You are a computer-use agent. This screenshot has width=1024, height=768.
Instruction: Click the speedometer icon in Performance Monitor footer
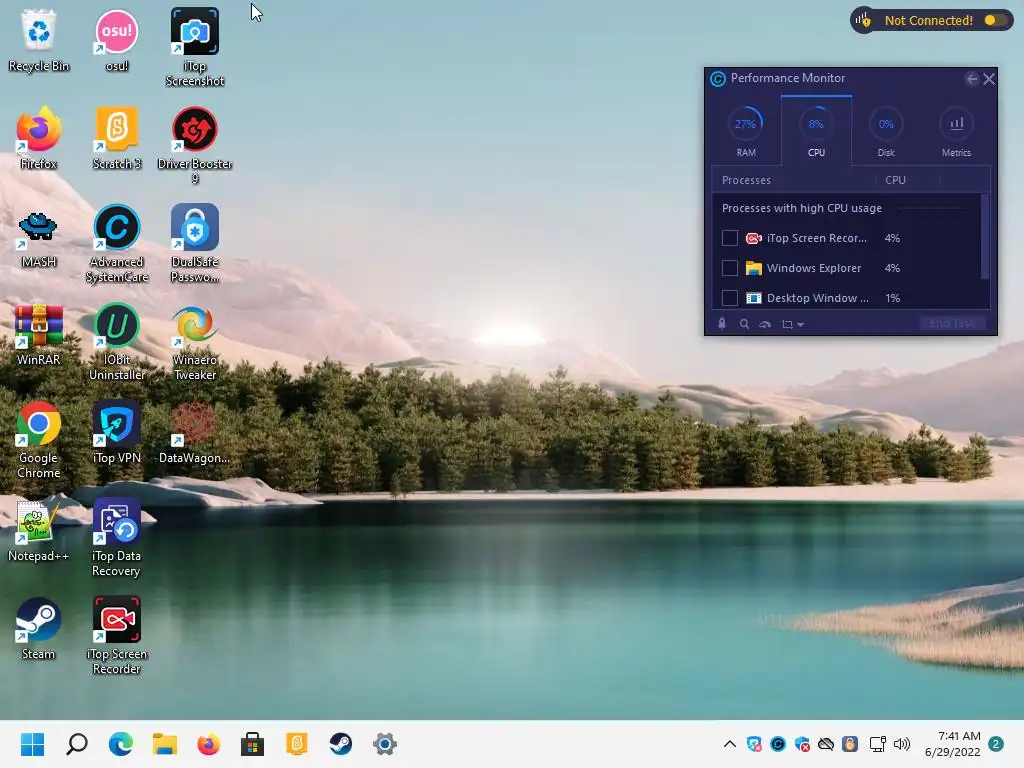pos(765,324)
